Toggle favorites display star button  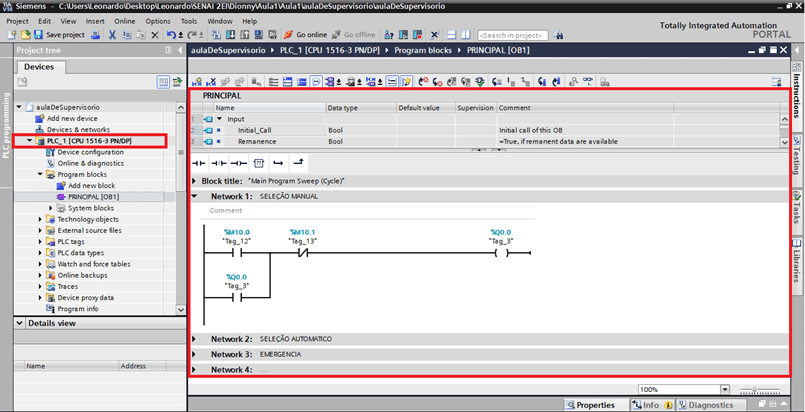(407, 82)
